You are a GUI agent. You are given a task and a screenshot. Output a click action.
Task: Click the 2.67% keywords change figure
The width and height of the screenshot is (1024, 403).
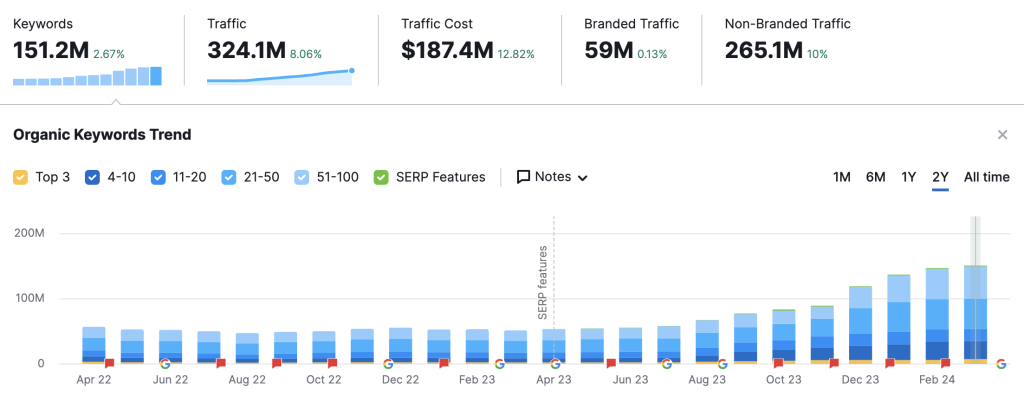point(109,54)
